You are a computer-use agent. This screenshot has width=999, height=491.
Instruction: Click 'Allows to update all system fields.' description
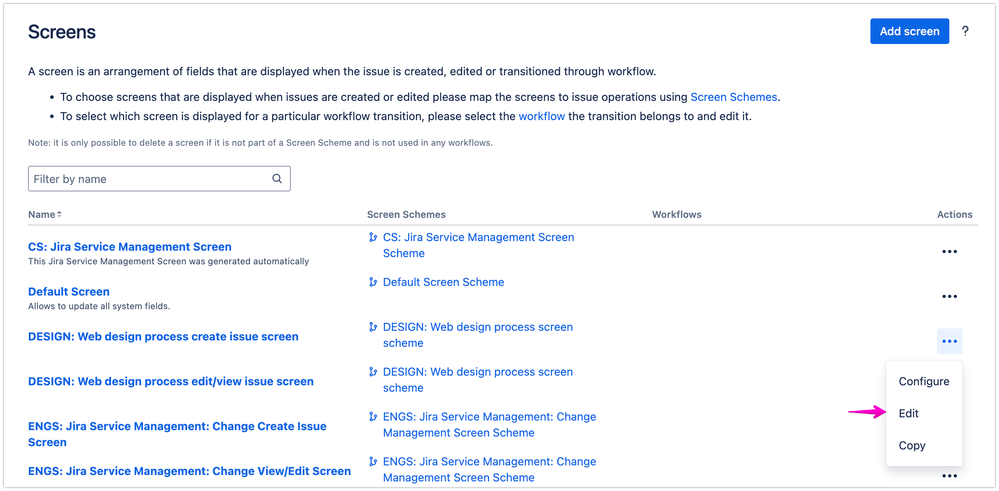pyautogui.click(x=99, y=306)
